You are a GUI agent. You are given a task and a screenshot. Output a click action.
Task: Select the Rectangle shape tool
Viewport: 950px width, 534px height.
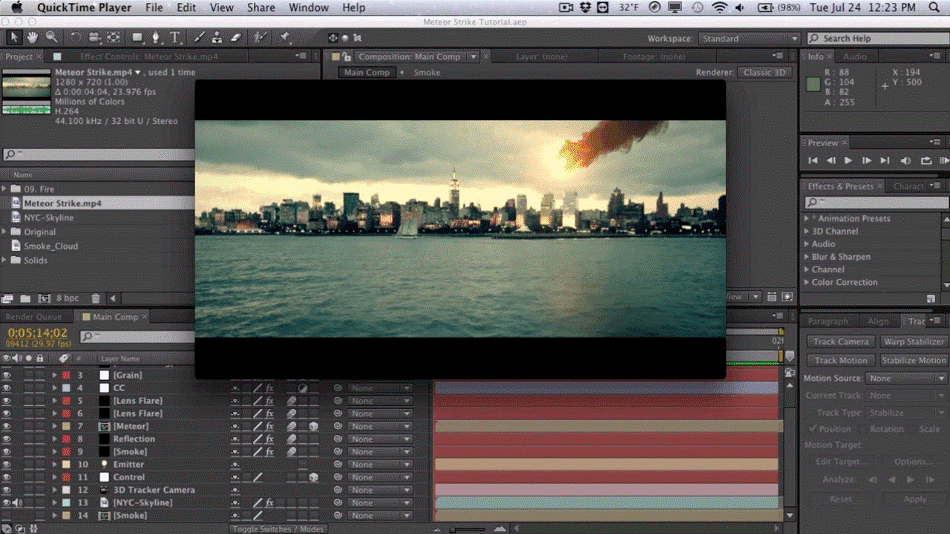point(137,38)
